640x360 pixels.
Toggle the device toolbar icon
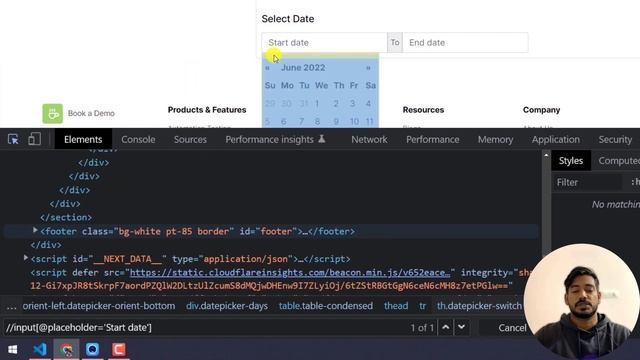click(x=34, y=139)
